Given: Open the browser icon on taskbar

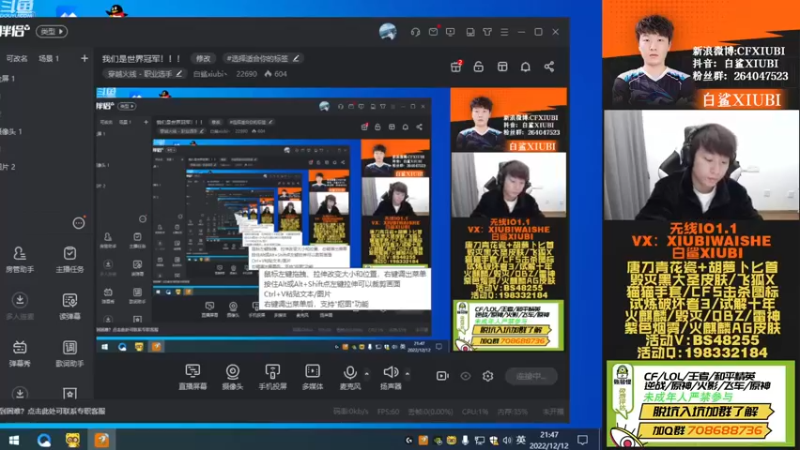Looking at the screenshot, I should 44,440.
